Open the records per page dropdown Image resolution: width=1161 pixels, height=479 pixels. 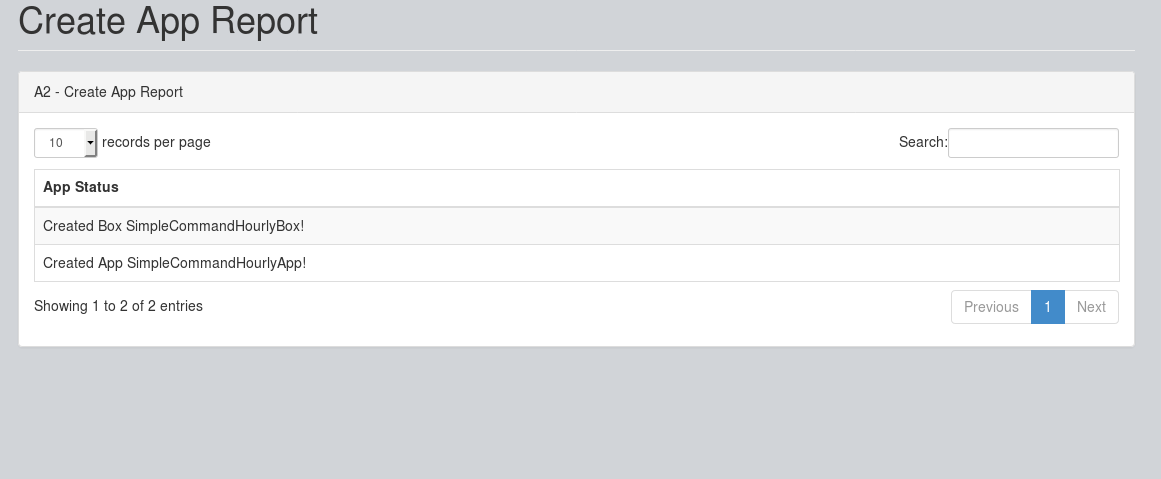(65, 143)
